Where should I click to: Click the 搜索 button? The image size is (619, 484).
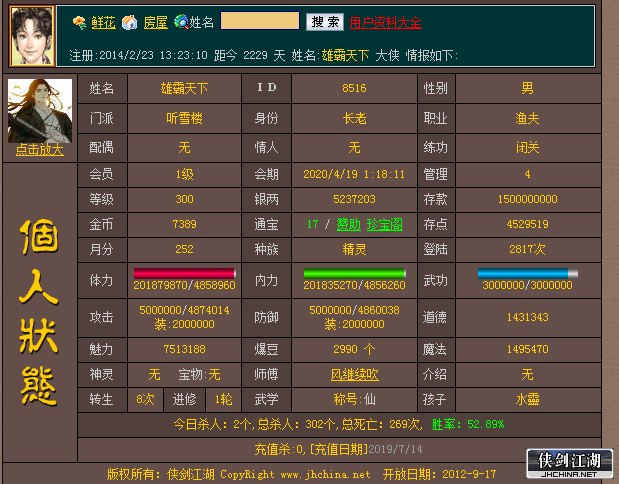(325, 22)
